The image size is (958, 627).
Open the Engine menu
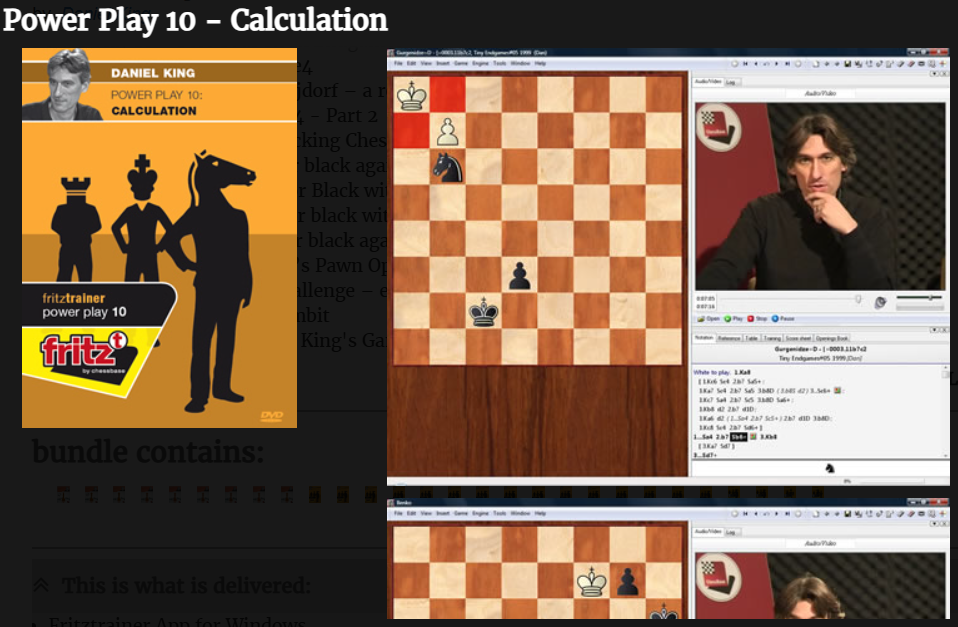(480, 64)
